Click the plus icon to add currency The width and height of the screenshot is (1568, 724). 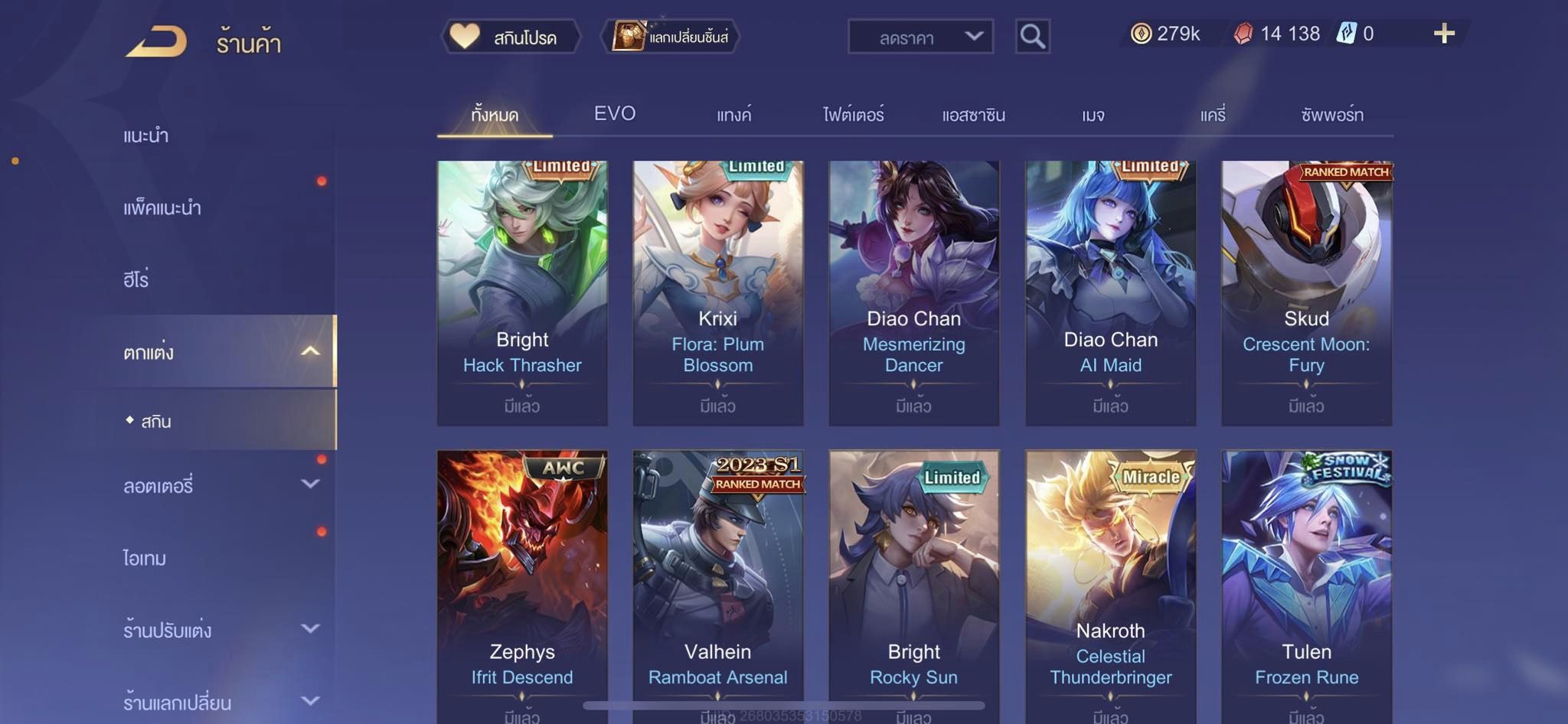(1444, 33)
